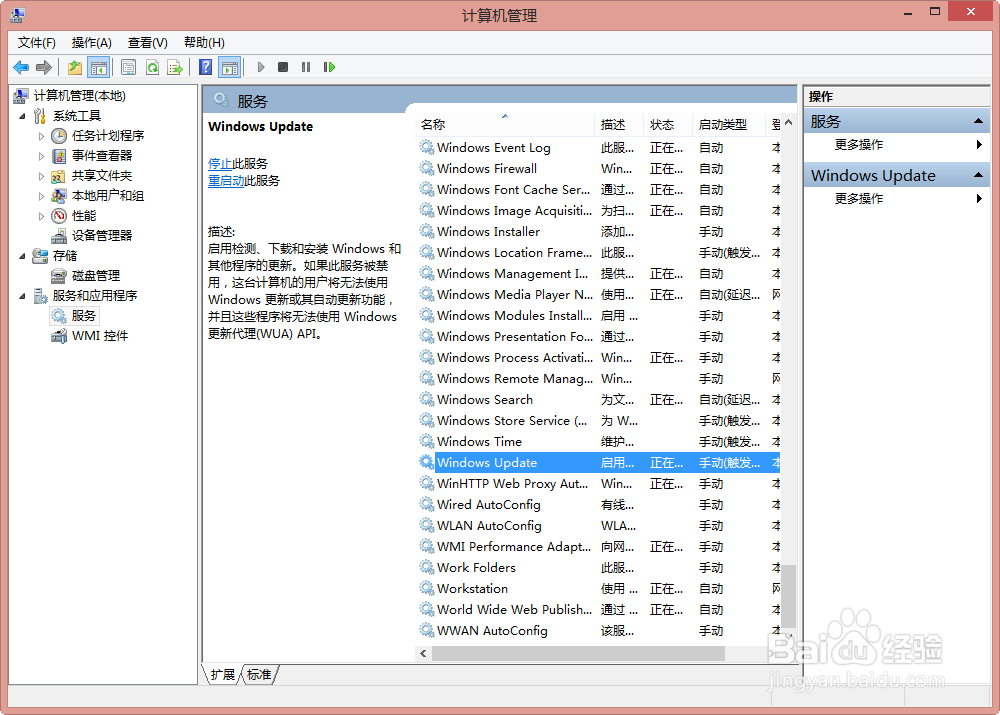Sort by the 描述 column header
The image size is (1000, 715).
tap(619, 124)
